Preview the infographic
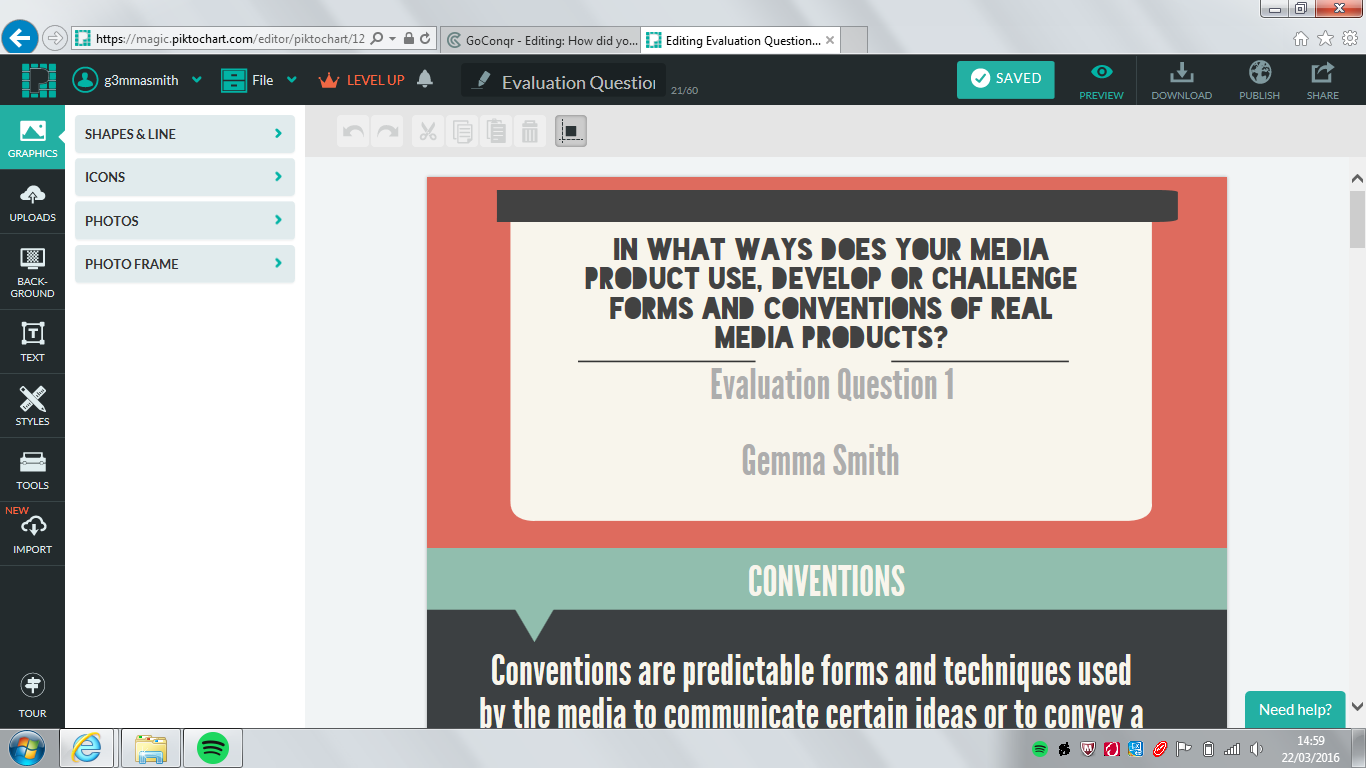The width and height of the screenshot is (1366, 768). [x=1101, y=81]
